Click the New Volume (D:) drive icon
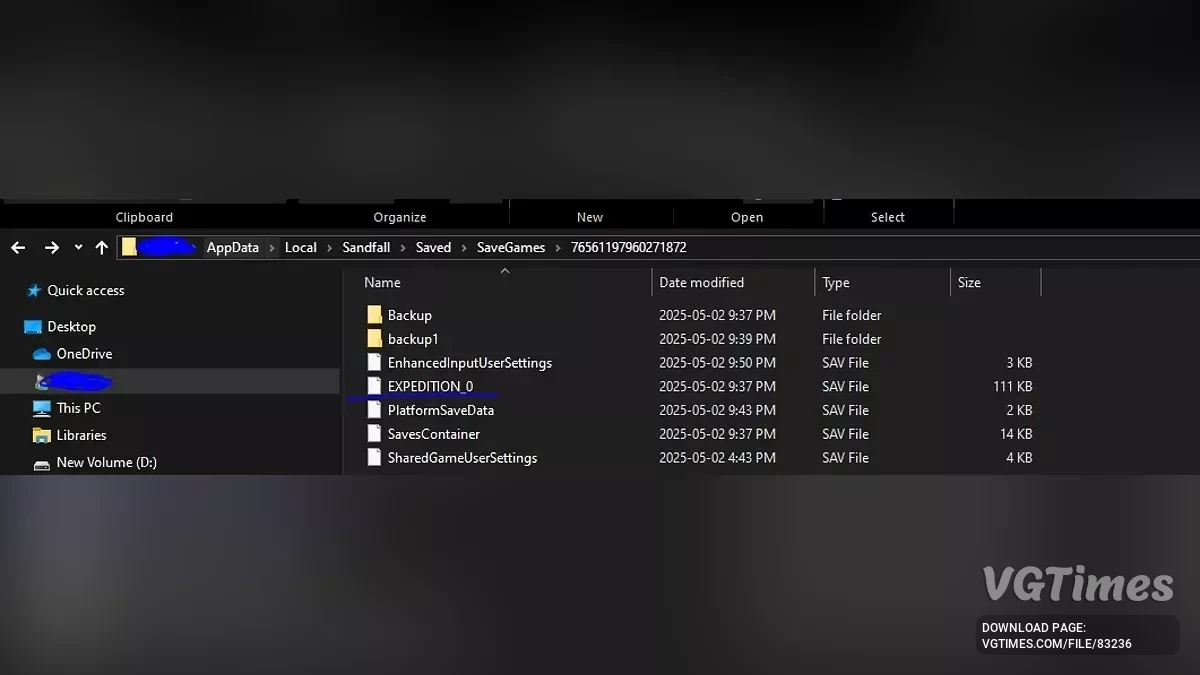The image size is (1200, 675). click(x=42, y=463)
